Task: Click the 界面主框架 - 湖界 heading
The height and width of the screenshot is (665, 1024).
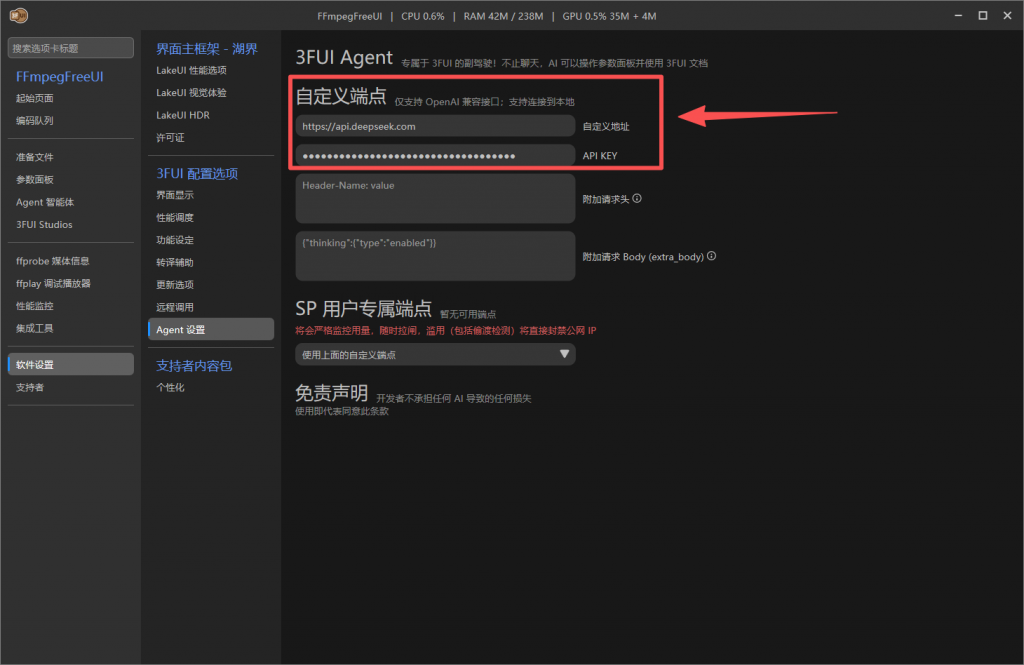Action: coord(206,49)
